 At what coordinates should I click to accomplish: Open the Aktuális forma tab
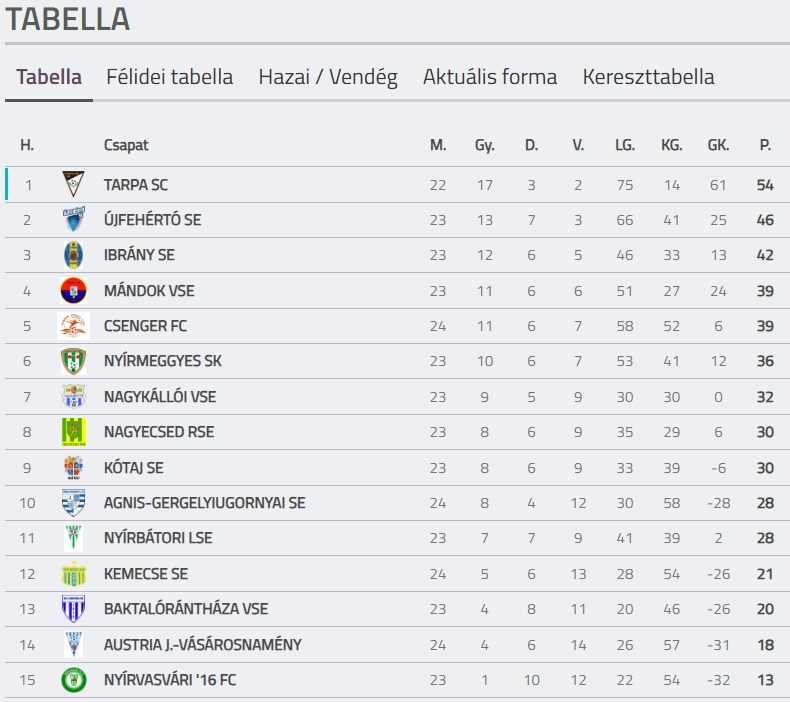point(490,77)
